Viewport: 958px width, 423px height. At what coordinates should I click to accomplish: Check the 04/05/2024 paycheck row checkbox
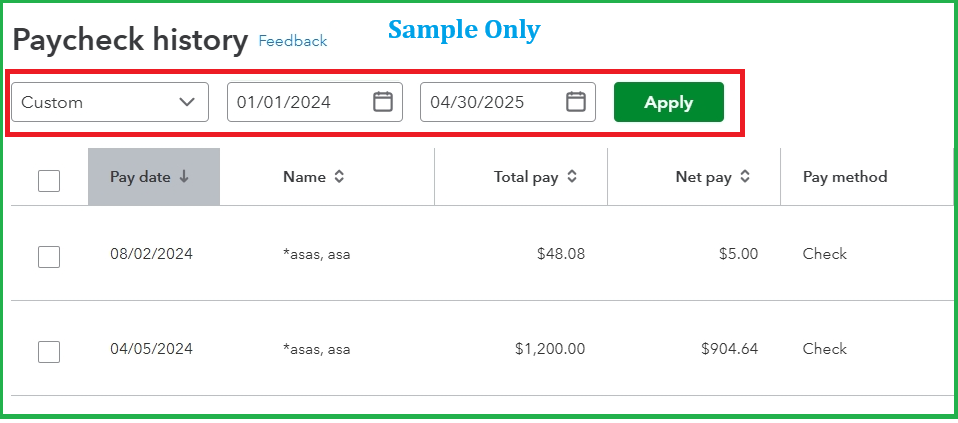49,352
